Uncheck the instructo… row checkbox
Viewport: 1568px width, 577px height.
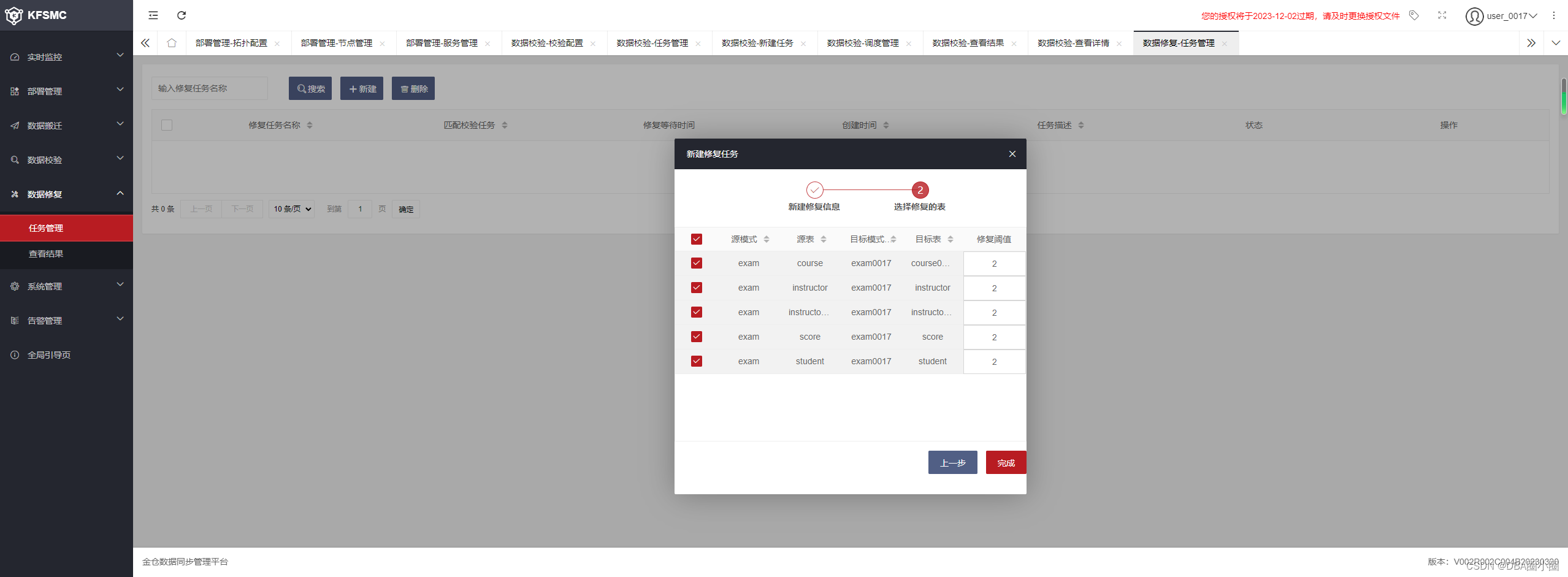coord(697,312)
